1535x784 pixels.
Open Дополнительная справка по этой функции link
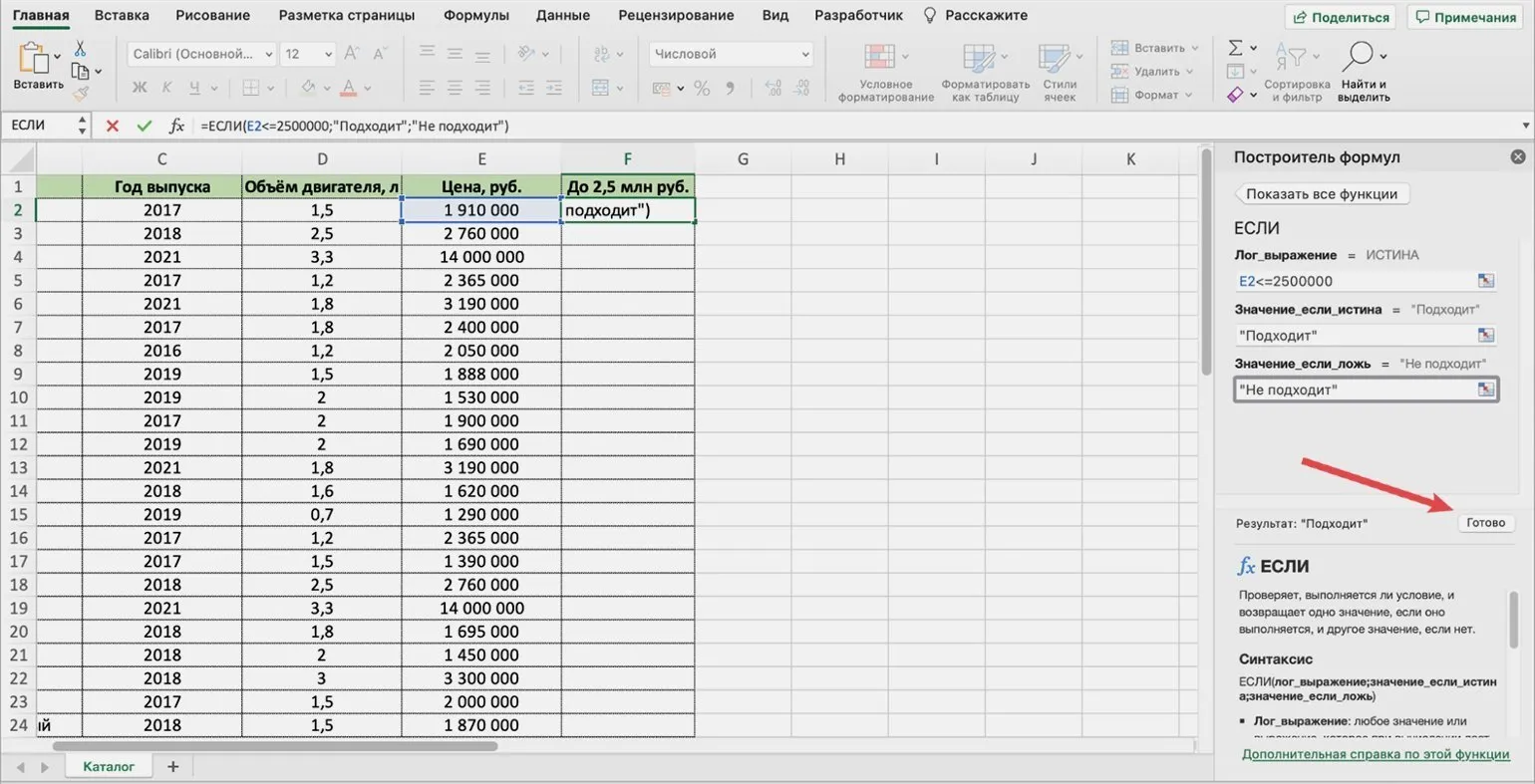pos(1376,754)
